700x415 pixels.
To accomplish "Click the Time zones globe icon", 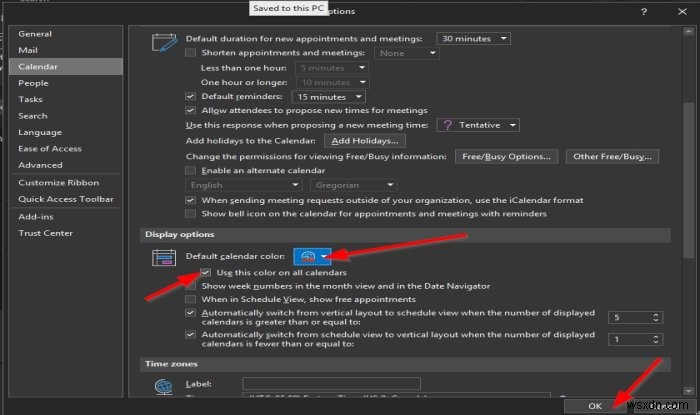I will tap(164, 386).
